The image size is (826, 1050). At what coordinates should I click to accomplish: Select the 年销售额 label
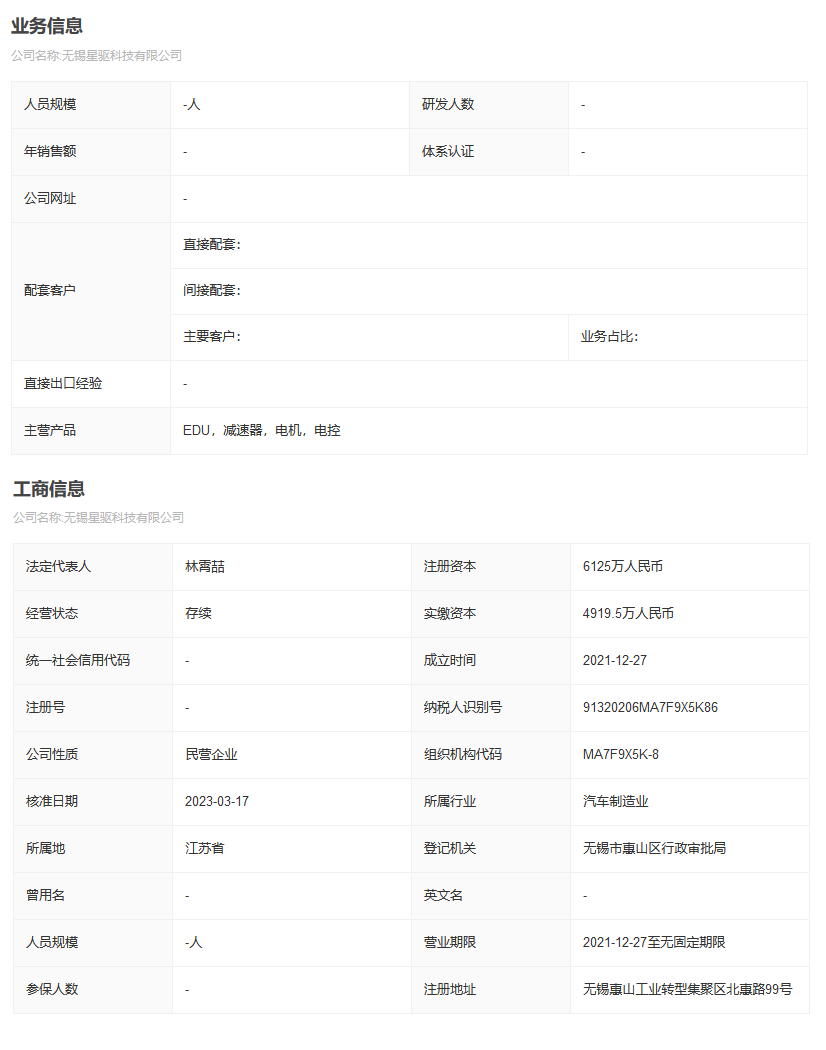[x=50, y=151]
